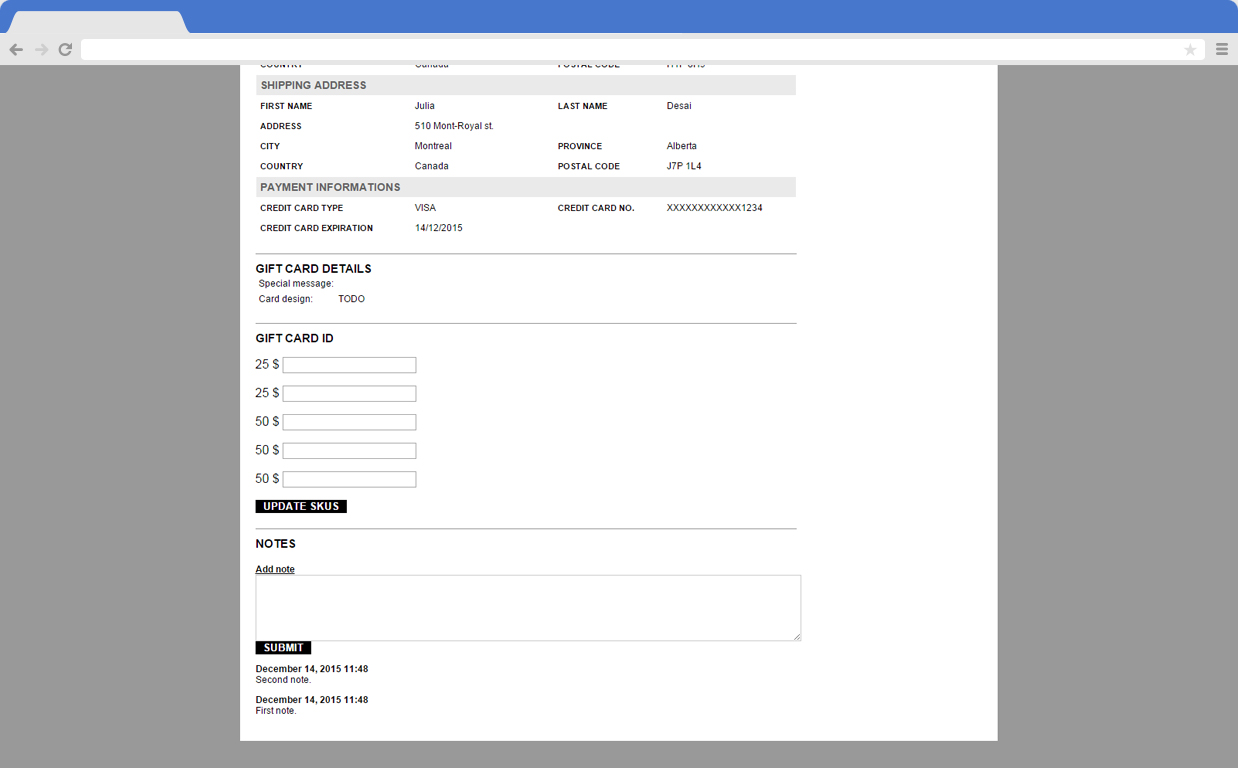
Task: Open the browser hamburger menu
Action: pos(1222,48)
